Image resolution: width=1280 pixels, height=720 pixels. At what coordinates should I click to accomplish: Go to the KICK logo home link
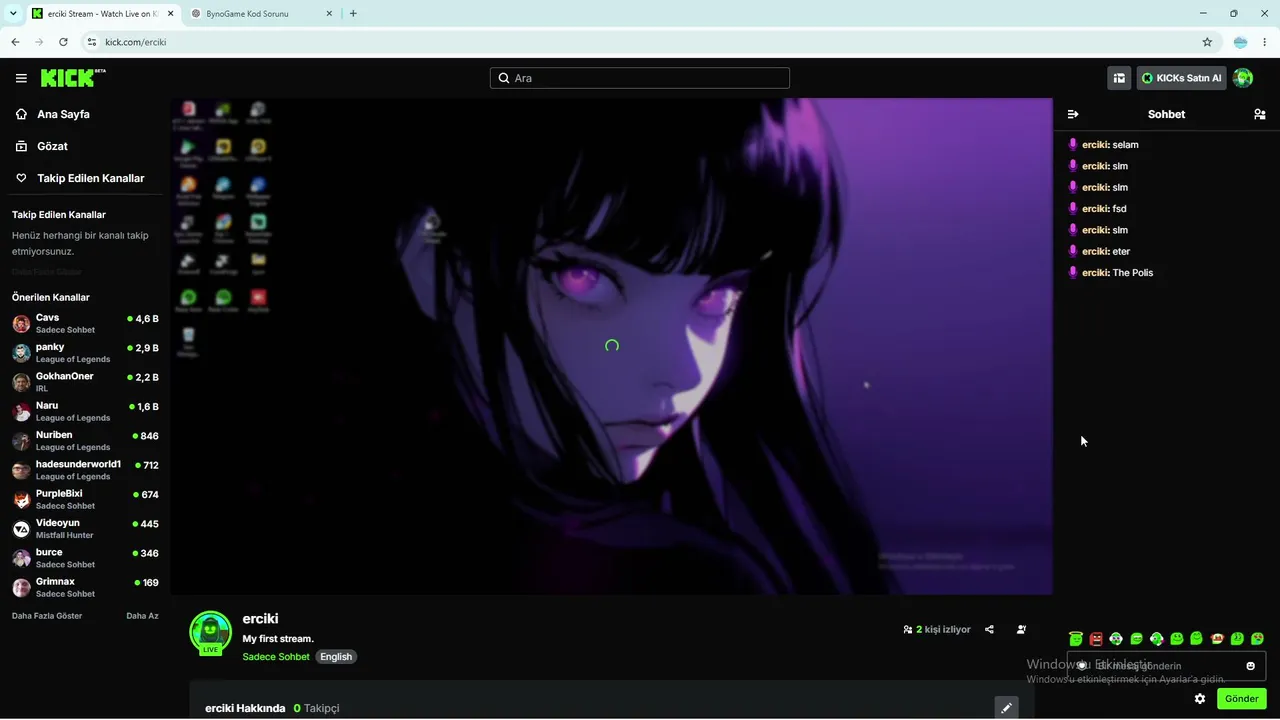pos(73,78)
